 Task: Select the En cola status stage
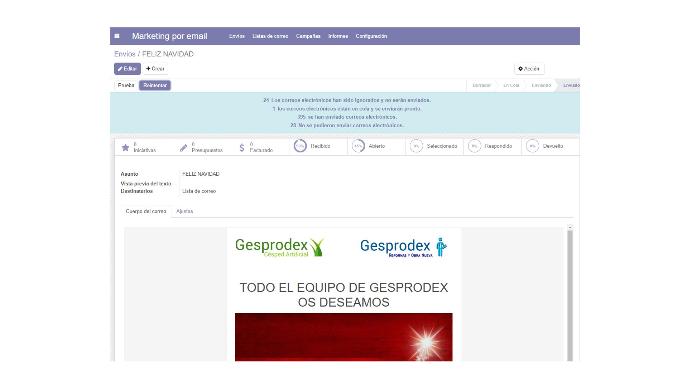click(511, 85)
